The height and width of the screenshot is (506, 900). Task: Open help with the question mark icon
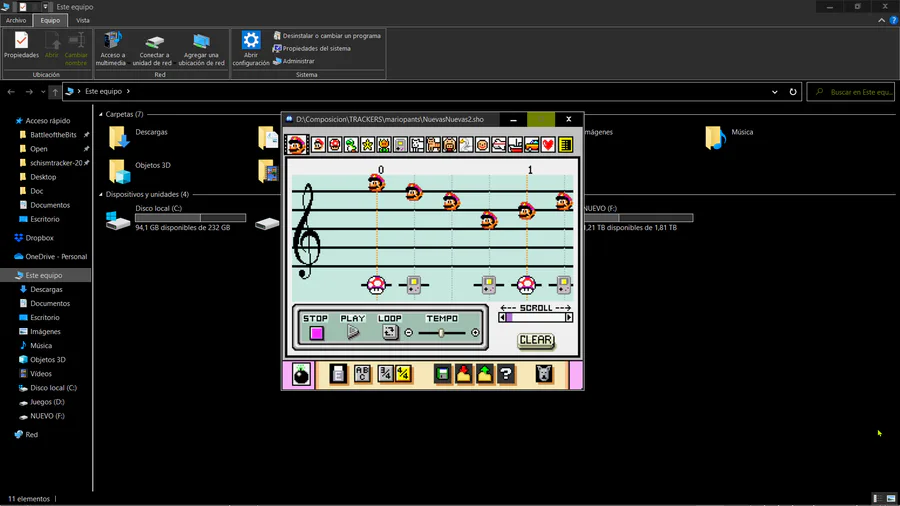coord(506,374)
